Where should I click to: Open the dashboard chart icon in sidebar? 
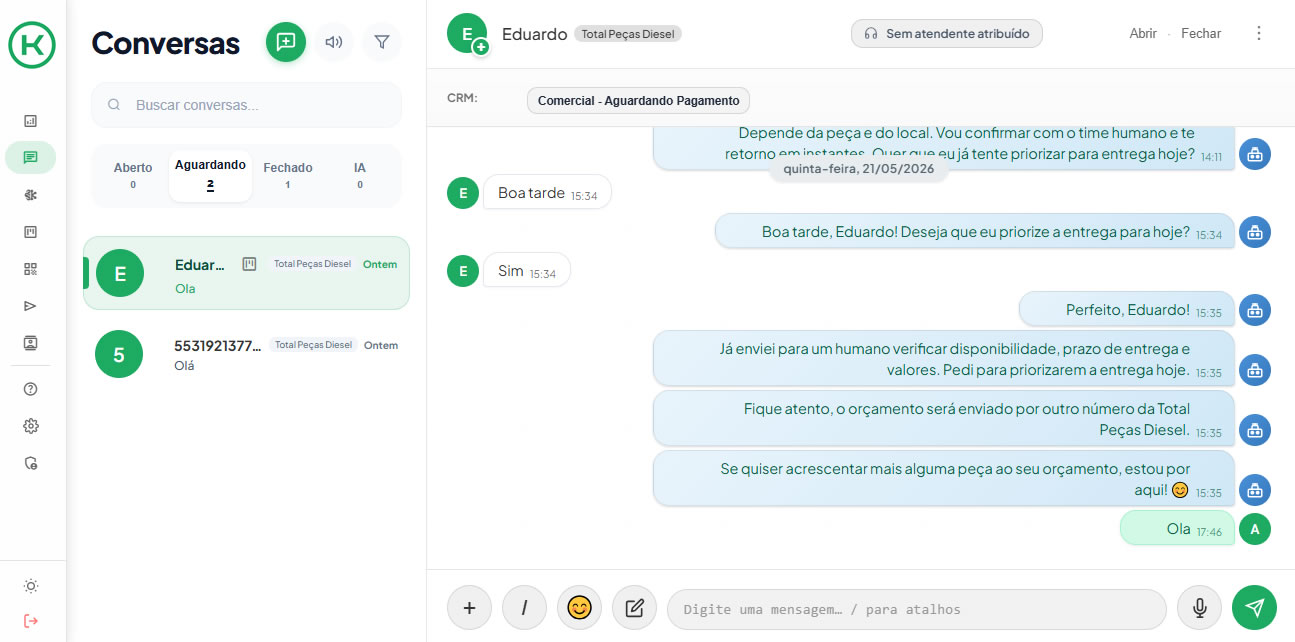[30, 121]
